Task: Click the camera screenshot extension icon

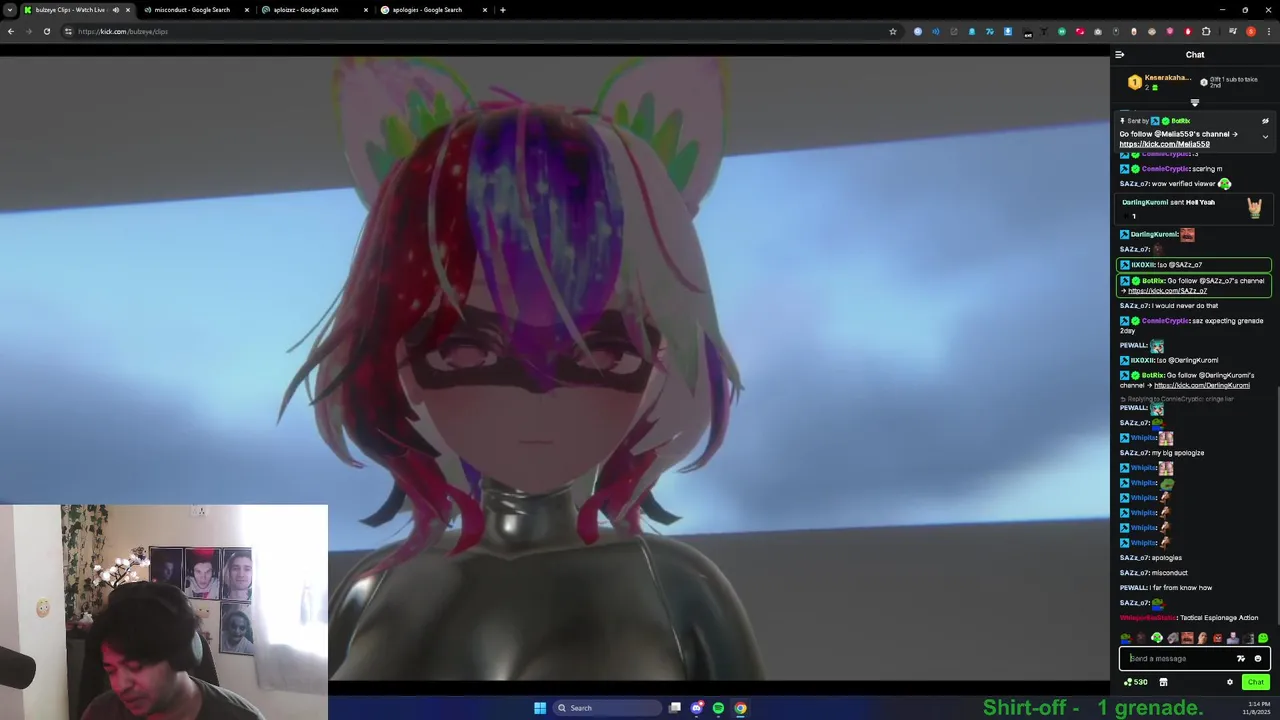Action: click(1098, 31)
